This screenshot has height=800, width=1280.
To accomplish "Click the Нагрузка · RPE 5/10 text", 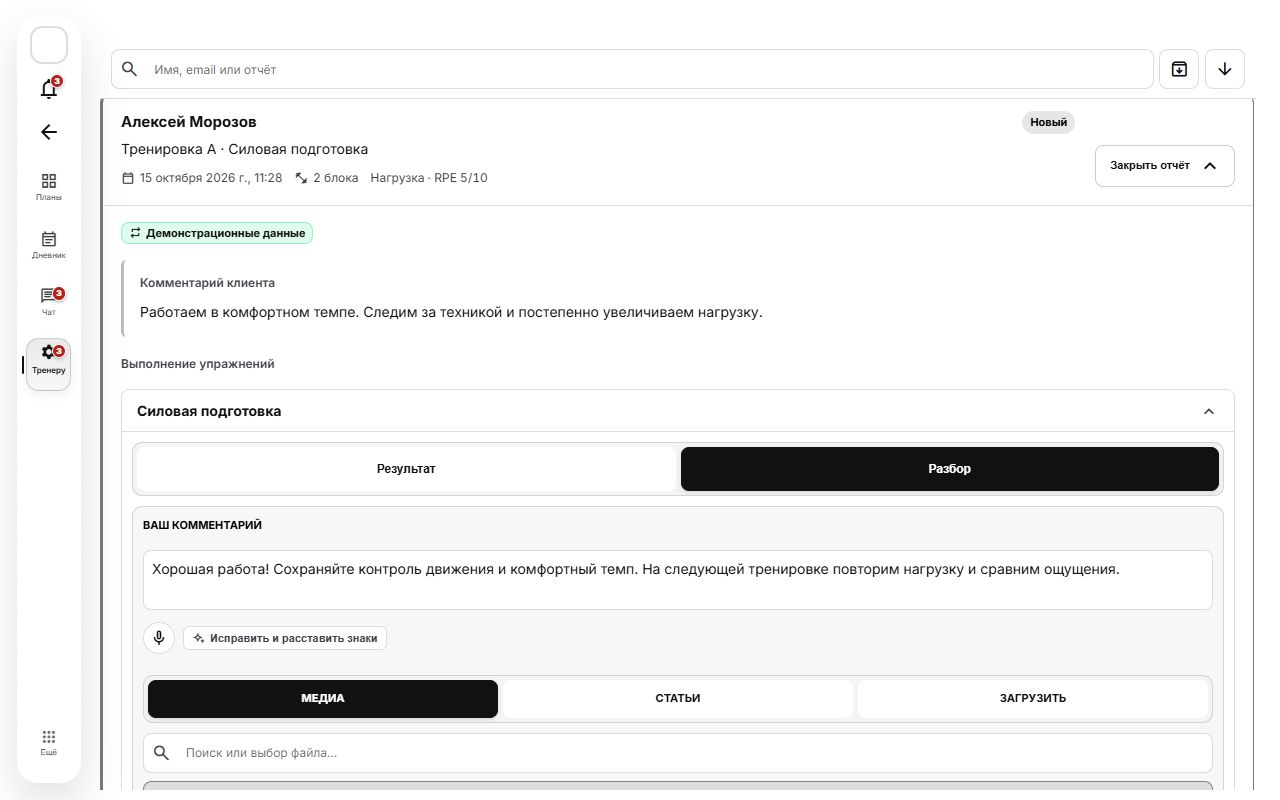I will click(x=429, y=178).
